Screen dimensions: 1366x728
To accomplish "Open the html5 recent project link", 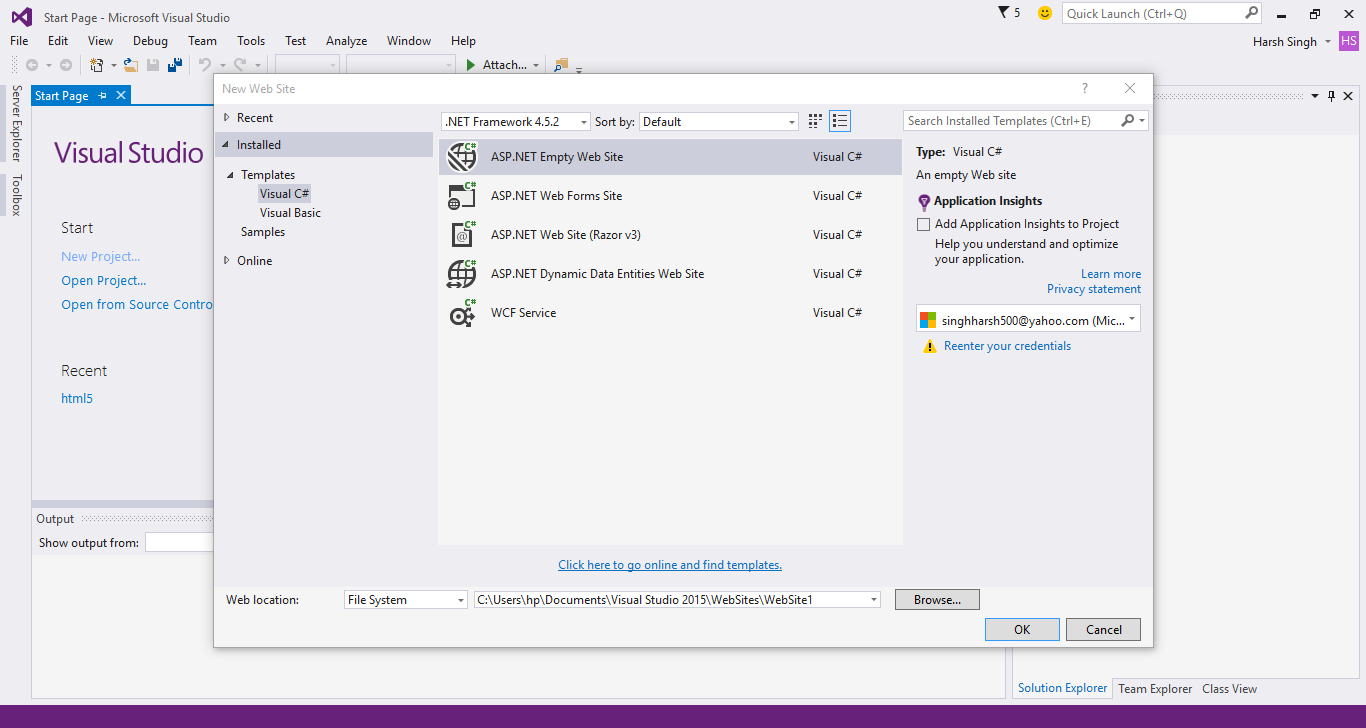I will pos(77,398).
